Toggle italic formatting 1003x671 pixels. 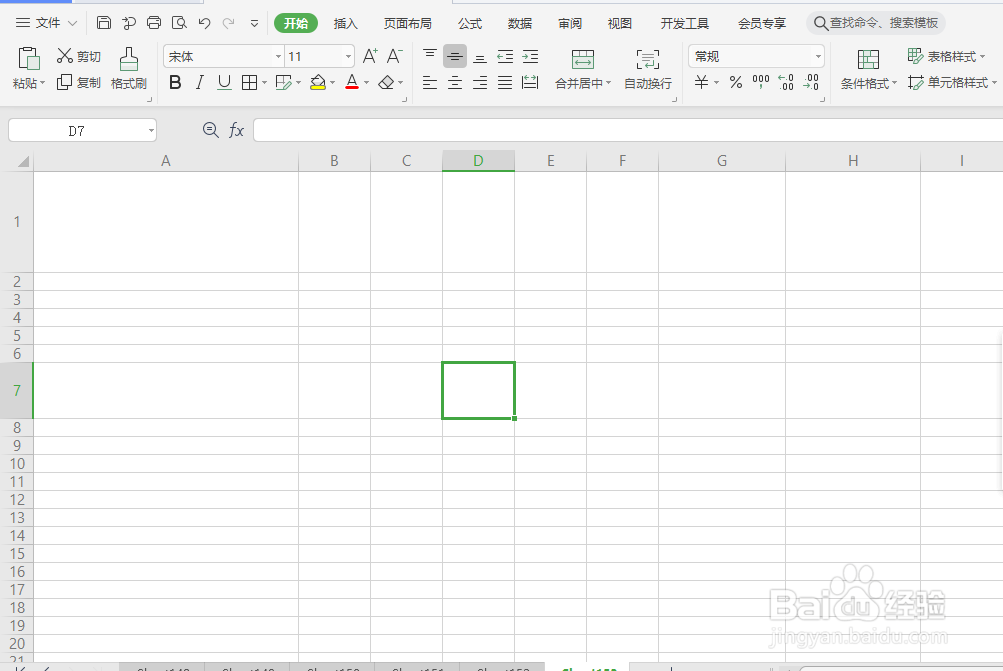click(200, 83)
